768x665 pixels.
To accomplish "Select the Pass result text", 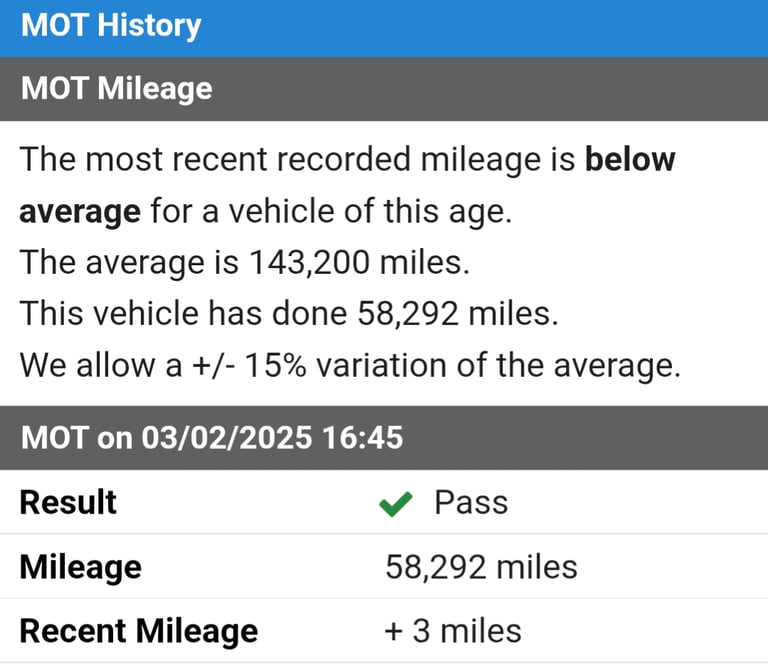I will [471, 502].
